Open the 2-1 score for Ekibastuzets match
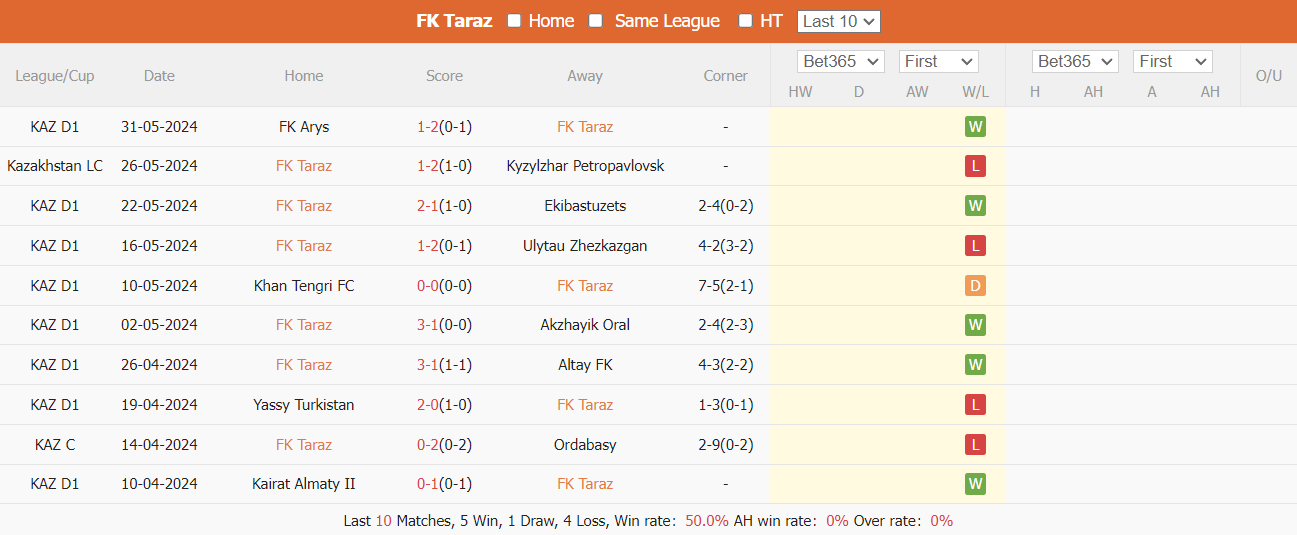This screenshot has height=535, width=1297. coord(427,206)
